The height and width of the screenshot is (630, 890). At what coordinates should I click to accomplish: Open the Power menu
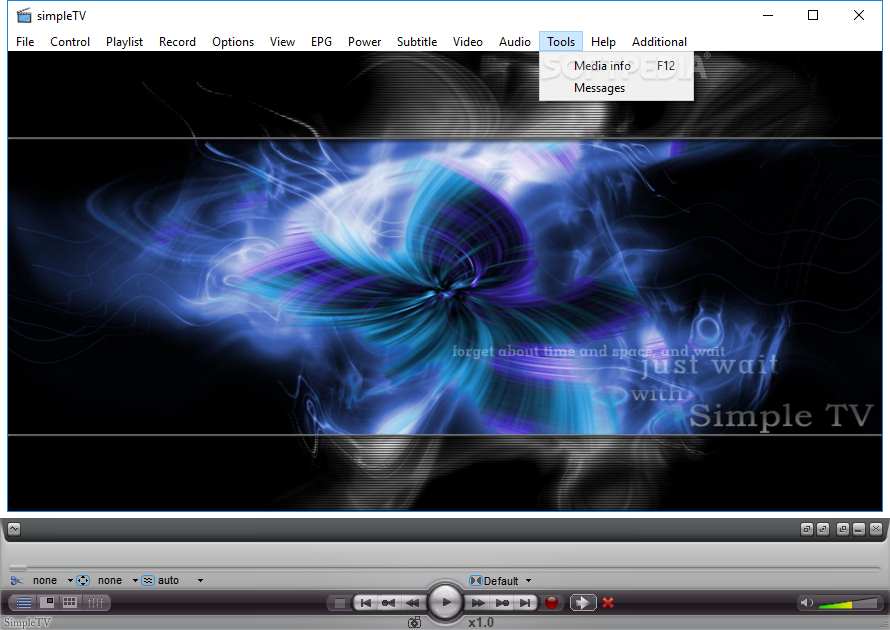click(364, 41)
